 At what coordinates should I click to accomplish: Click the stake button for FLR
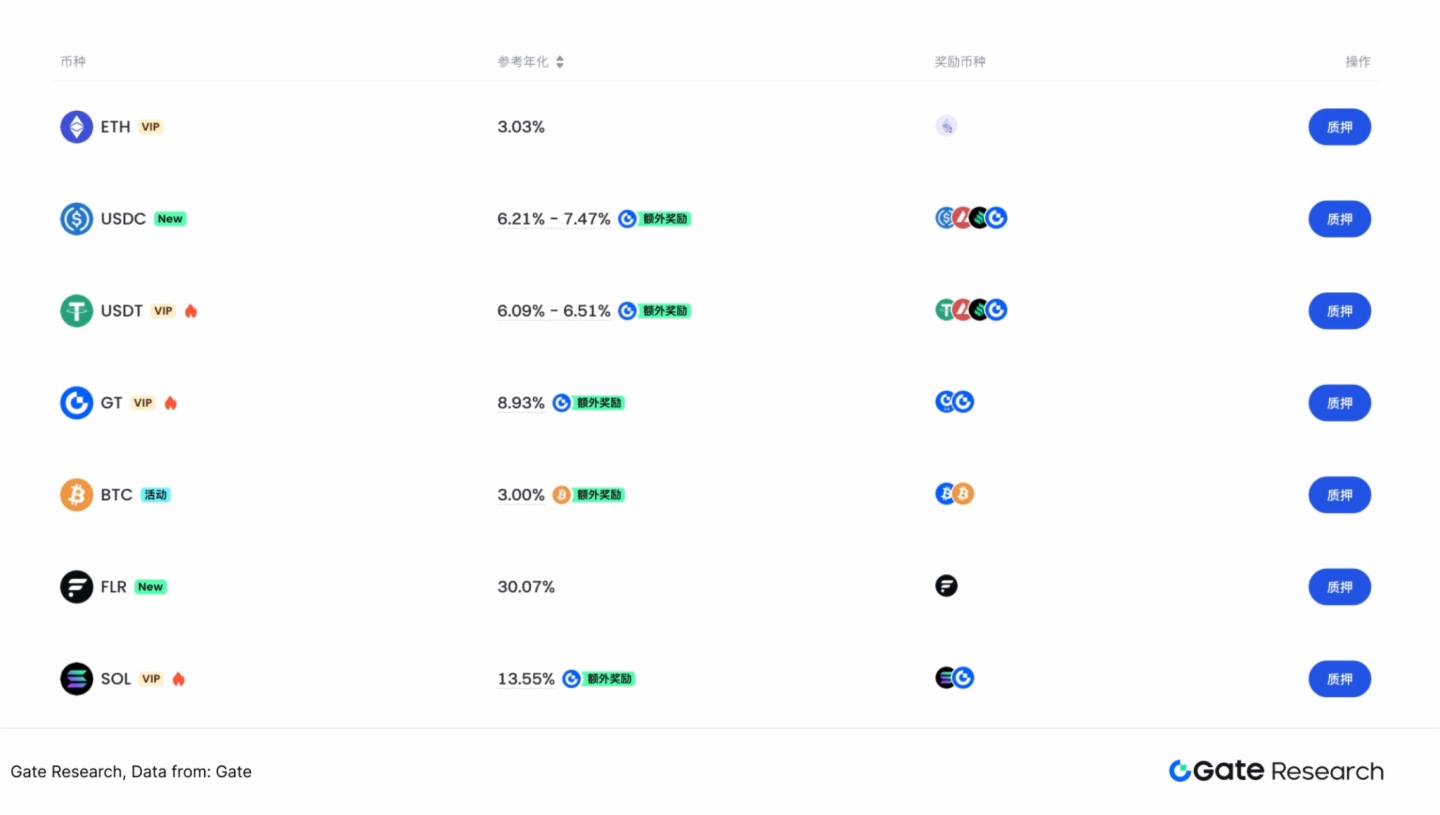point(1339,587)
